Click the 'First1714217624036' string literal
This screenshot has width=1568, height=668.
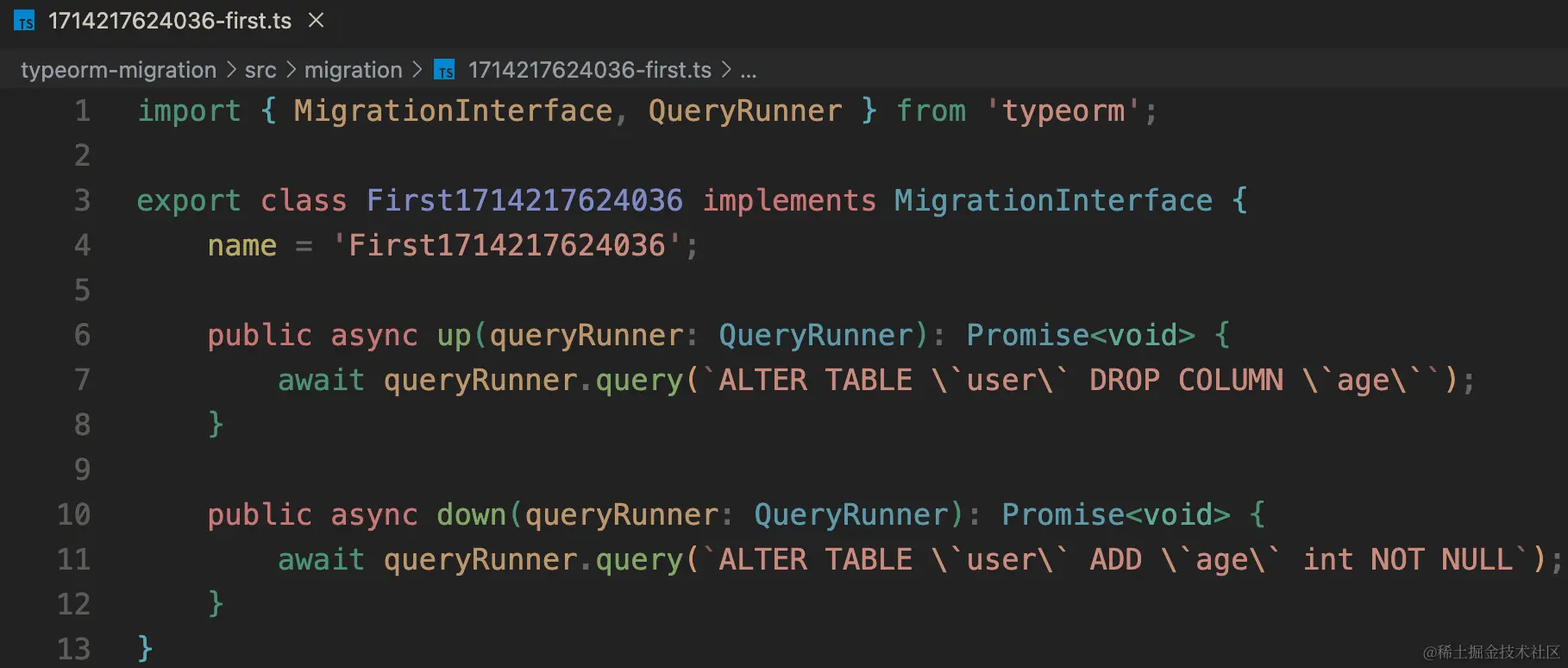(507, 245)
